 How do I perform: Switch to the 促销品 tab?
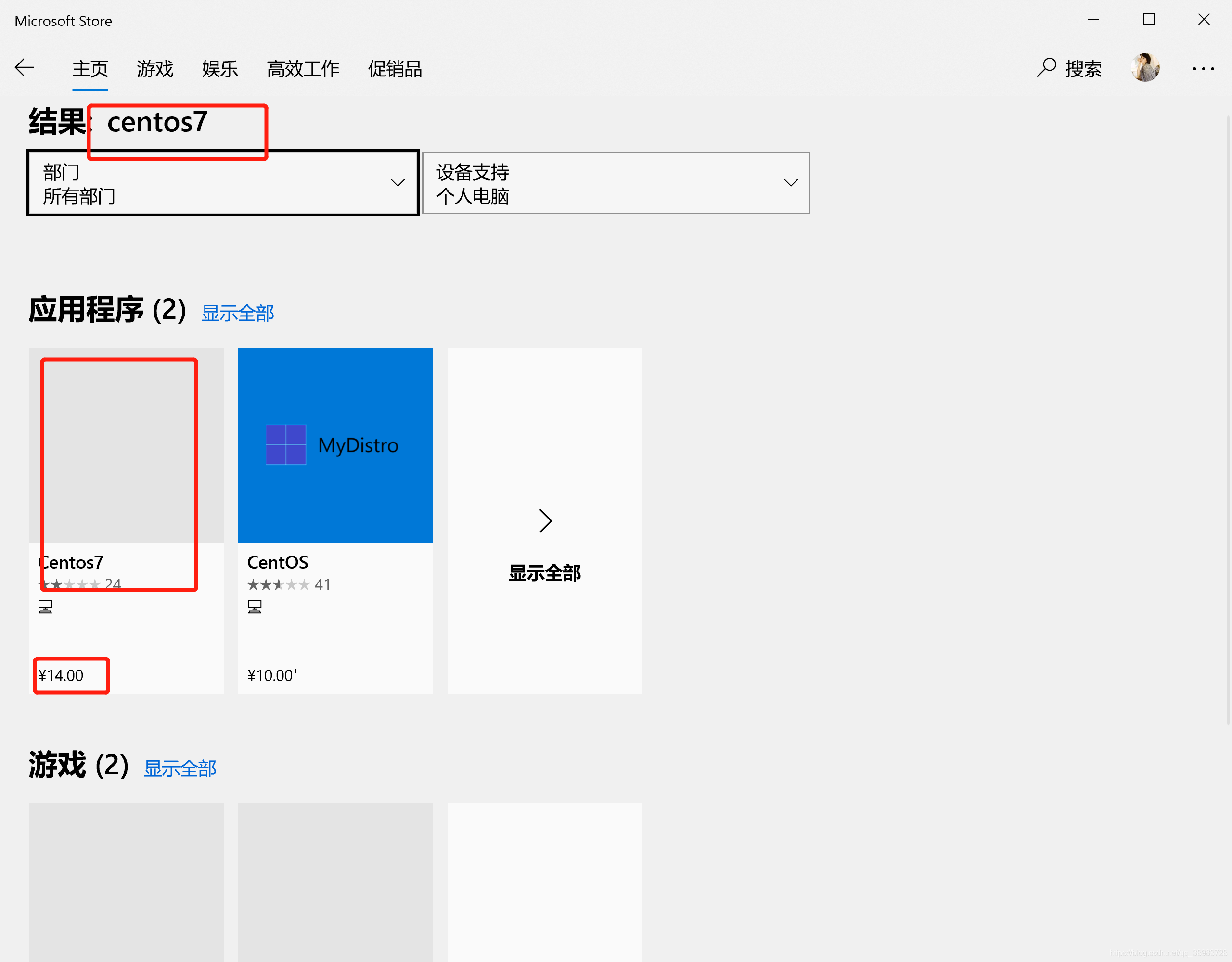tap(395, 69)
